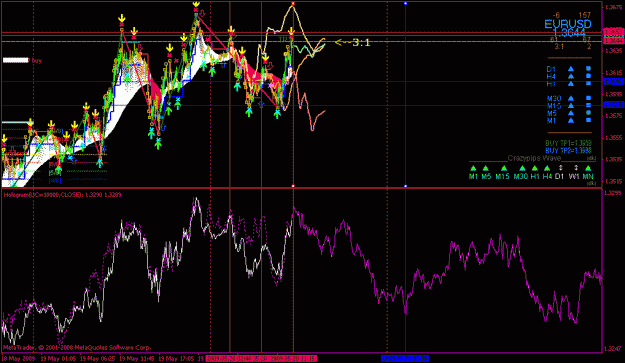The height and width of the screenshot is (363, 625).
Task: Click the blue date marker on time axis
Action: tap(405, 359)
